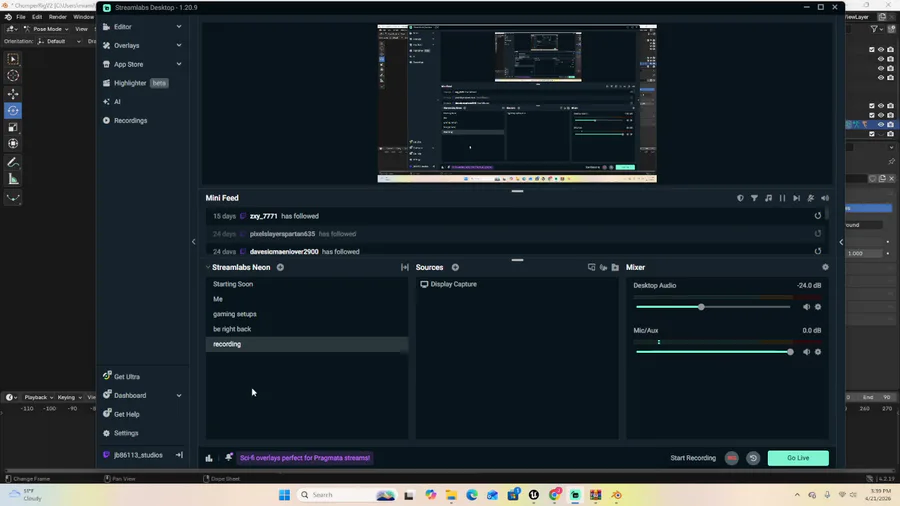Viewport: 900px width, 506px height.
Task: Open the Playback dropdown in Blender timeline
Action: [38, 397]
